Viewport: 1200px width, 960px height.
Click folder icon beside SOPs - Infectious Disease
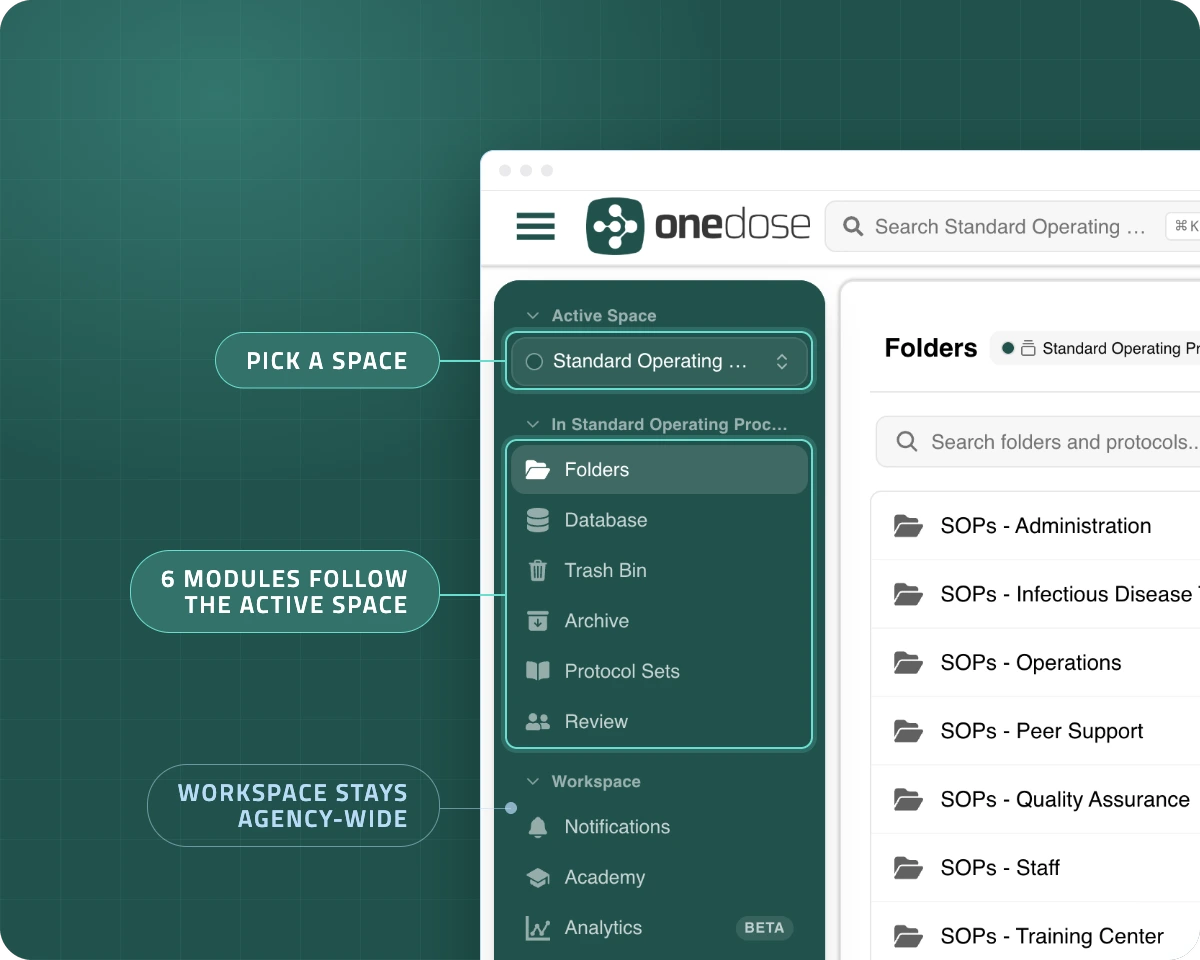[x=908, y=594]
